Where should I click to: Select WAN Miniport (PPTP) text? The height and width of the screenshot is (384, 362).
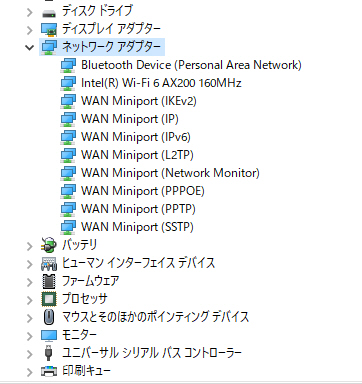pos(138,209)
